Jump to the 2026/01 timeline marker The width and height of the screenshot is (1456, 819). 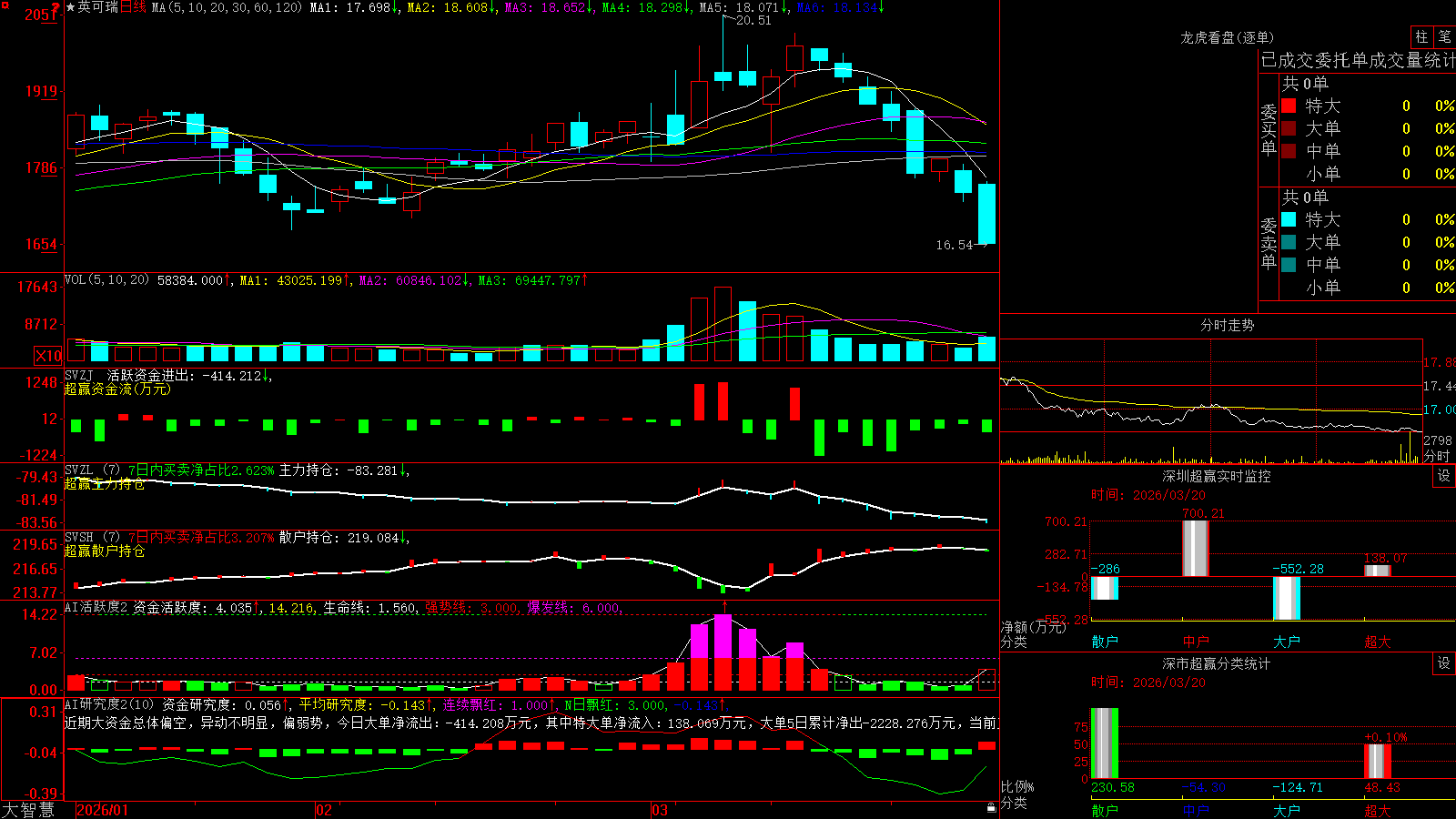coord(103,810)
